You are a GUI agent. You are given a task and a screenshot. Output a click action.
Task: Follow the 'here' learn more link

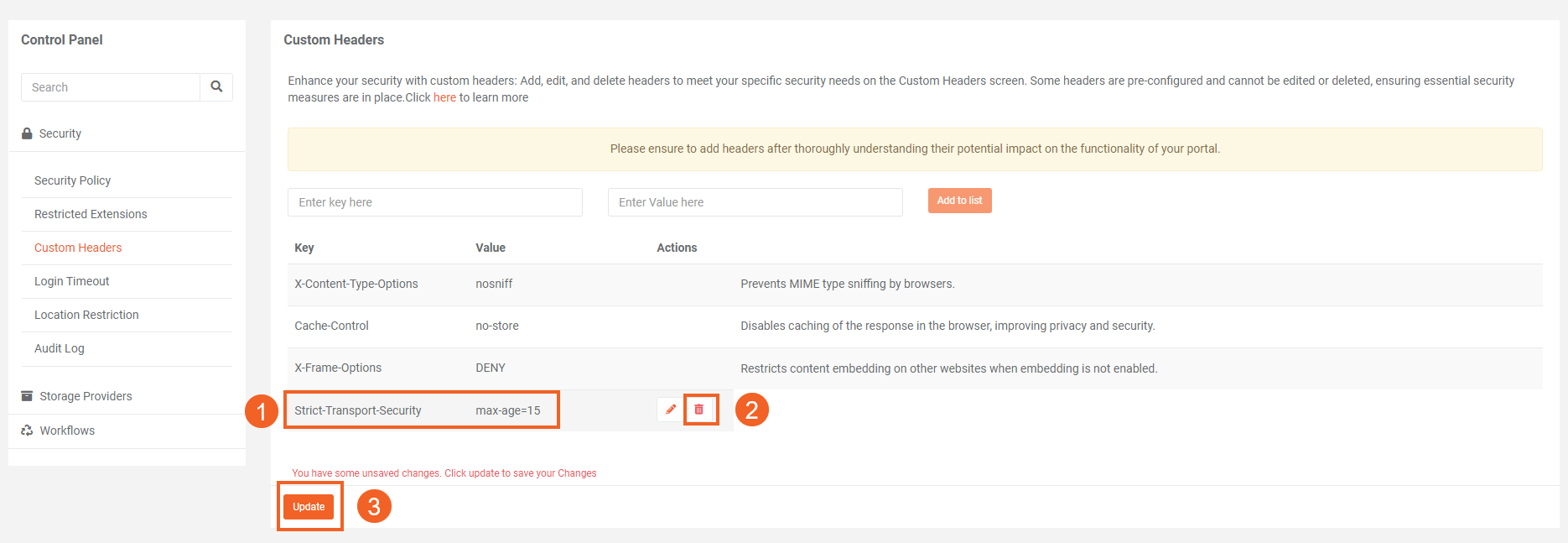pos(444,97)
